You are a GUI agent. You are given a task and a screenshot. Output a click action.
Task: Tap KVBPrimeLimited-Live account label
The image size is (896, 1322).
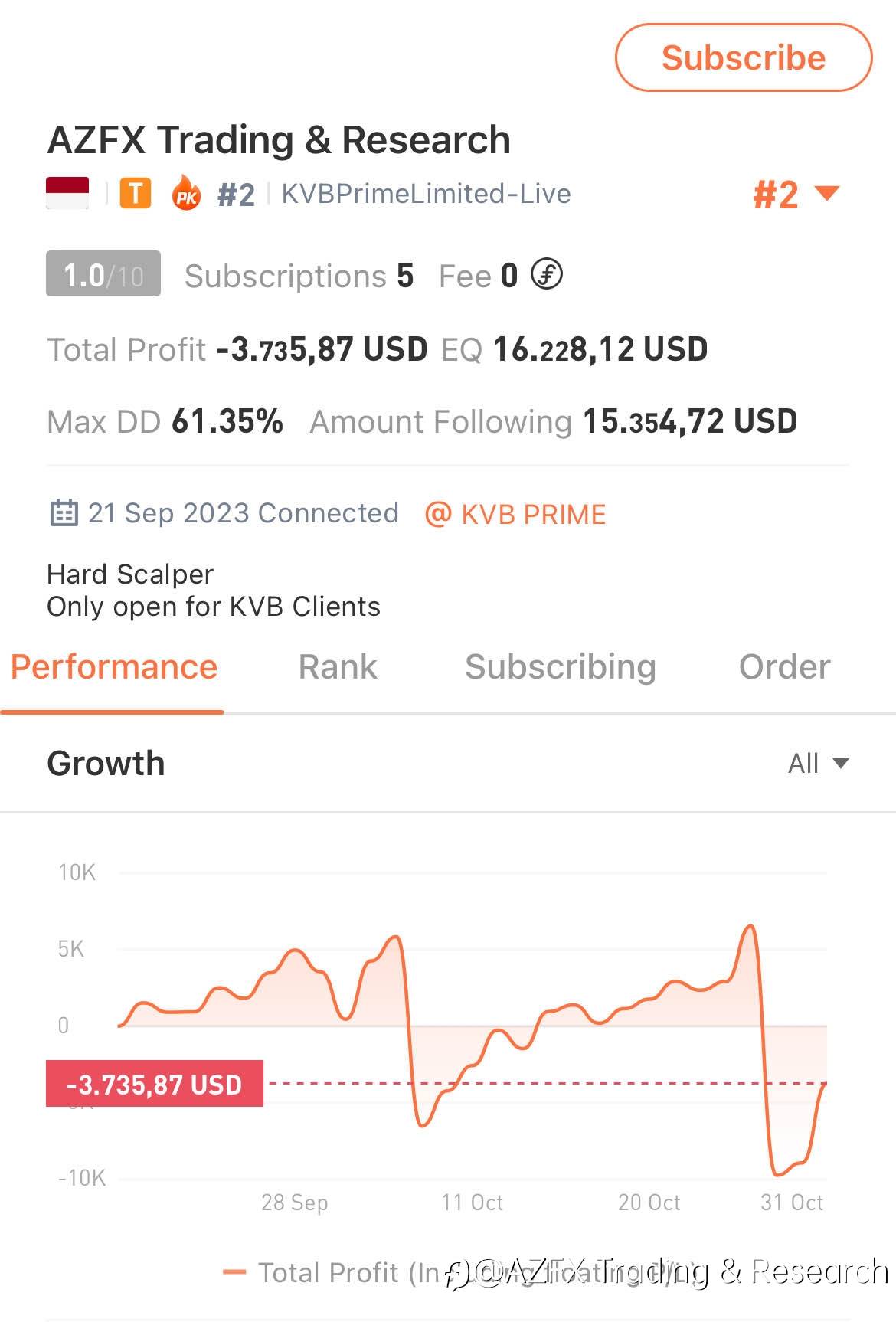426,194
